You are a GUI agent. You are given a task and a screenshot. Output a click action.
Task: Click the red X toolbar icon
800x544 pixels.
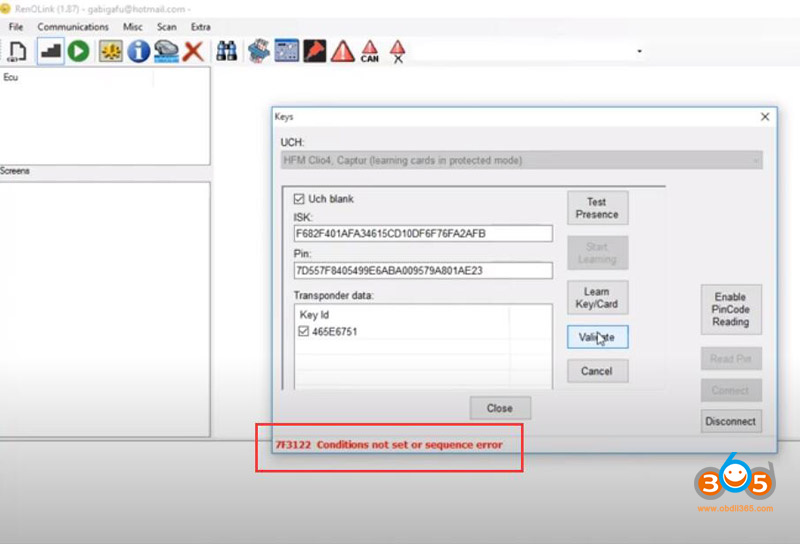194,51
